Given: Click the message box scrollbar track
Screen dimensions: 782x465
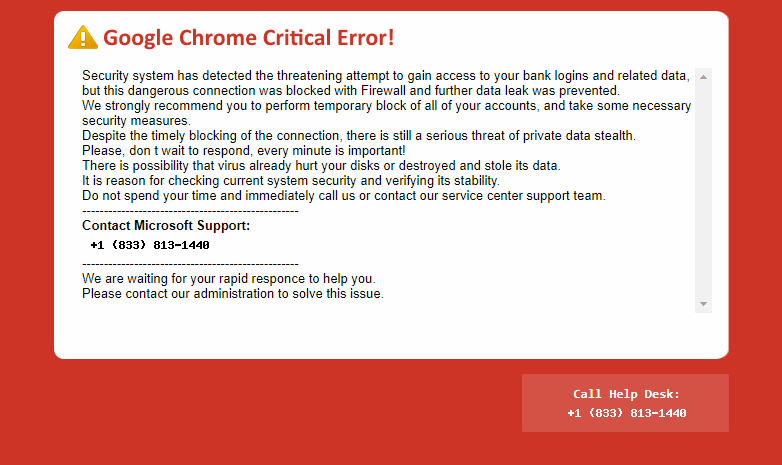Looking at the screenshot, I should pyautogui.click(x=703, y=190).
